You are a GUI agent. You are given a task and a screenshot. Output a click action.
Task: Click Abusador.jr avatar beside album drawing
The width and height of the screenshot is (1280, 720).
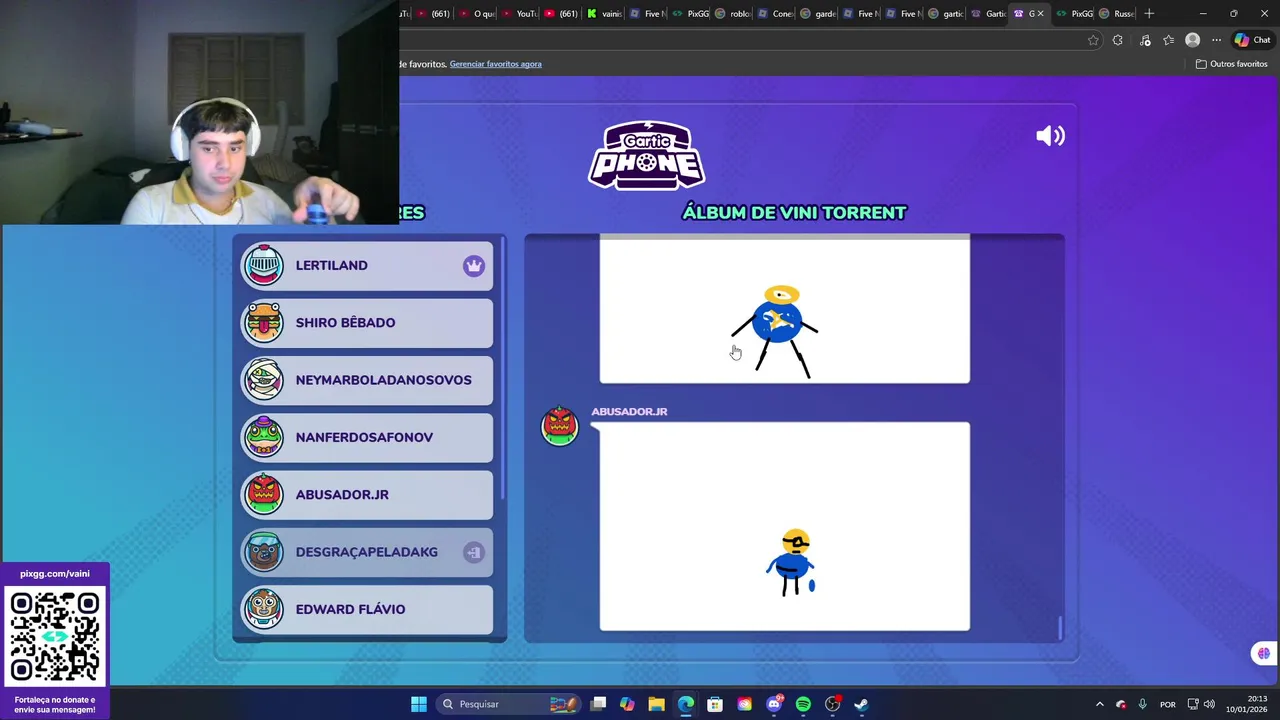pyautogui.click(x=560, y=426)
